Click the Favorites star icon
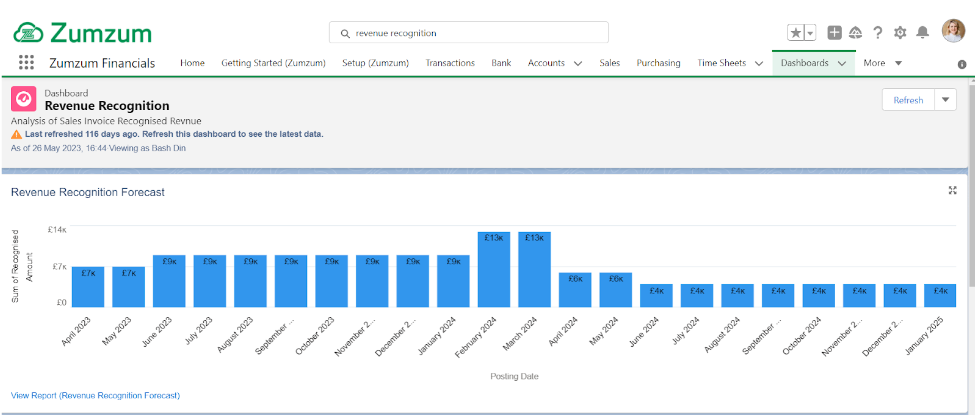The width and height of the screenshot is (975, 415). tap(795, 33)
